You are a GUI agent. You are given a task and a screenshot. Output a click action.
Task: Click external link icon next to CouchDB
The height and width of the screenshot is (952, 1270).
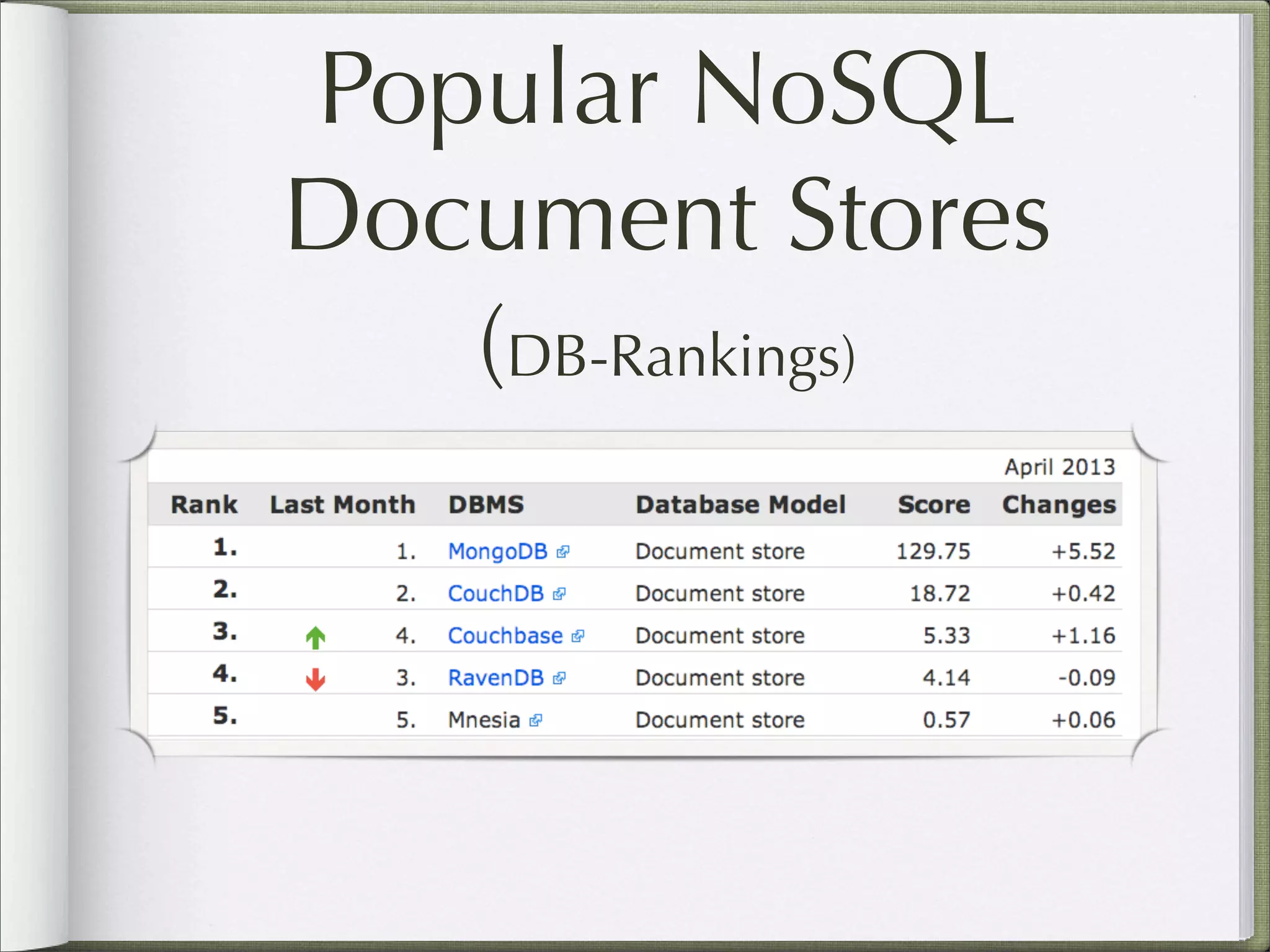click(559, 594)
